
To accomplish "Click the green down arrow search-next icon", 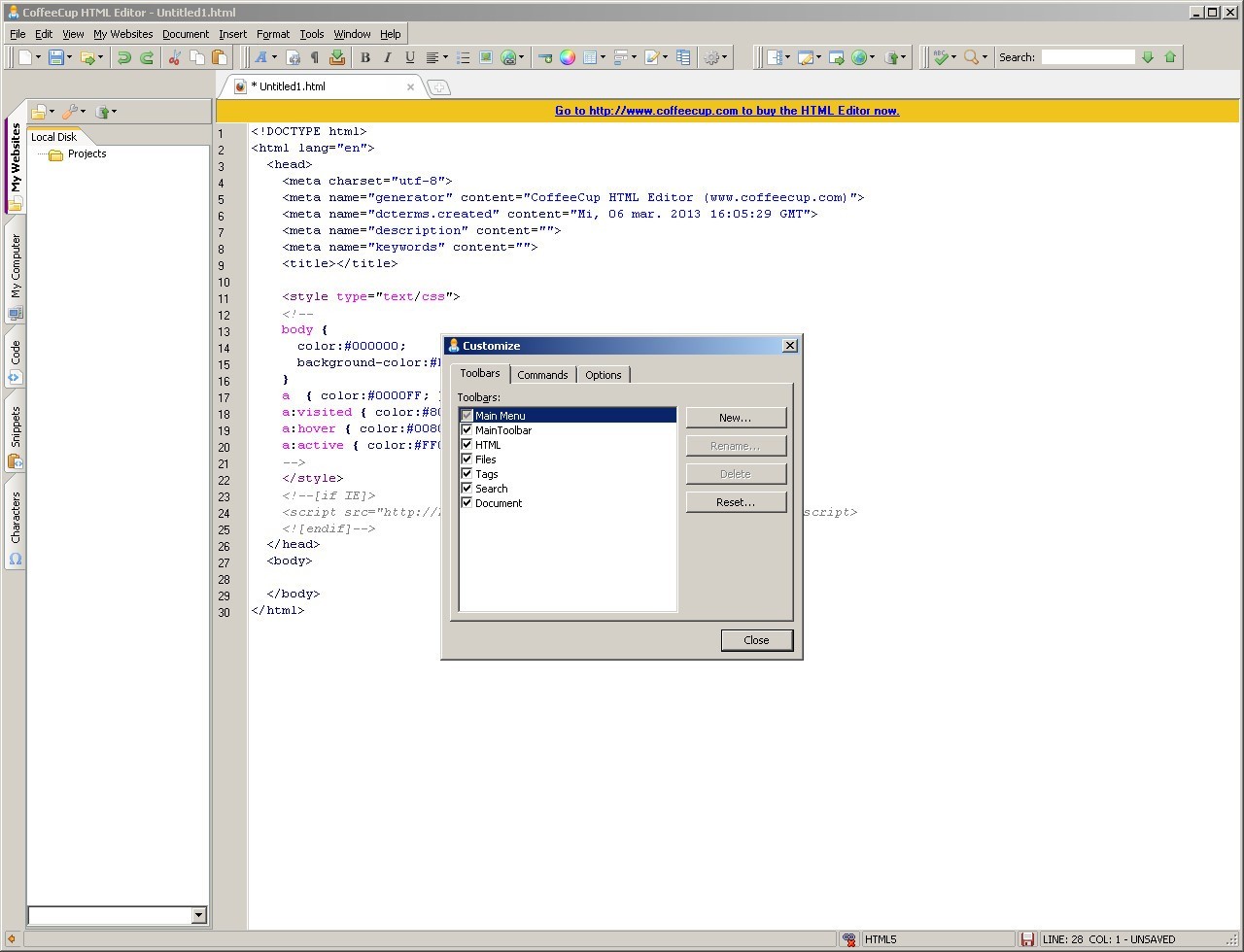I will click(x=1148, y=57).
